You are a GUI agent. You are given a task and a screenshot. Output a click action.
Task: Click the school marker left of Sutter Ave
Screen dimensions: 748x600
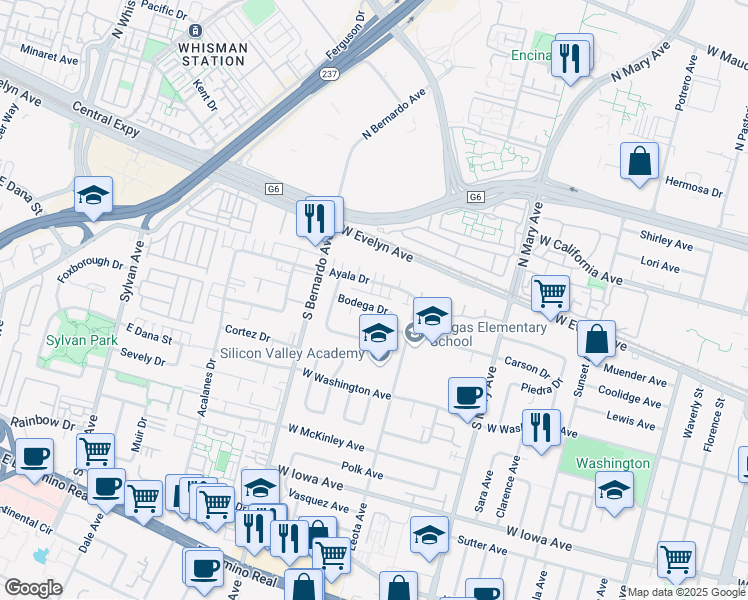429,535
